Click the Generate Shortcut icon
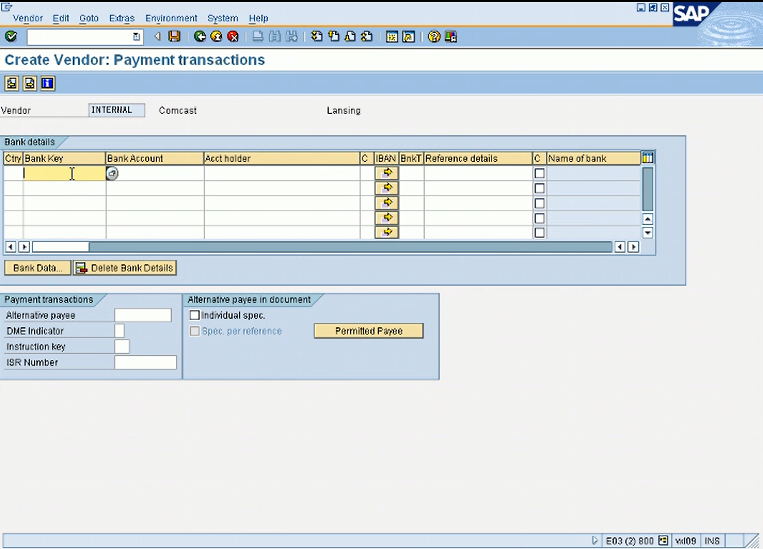 click(409, 37)
